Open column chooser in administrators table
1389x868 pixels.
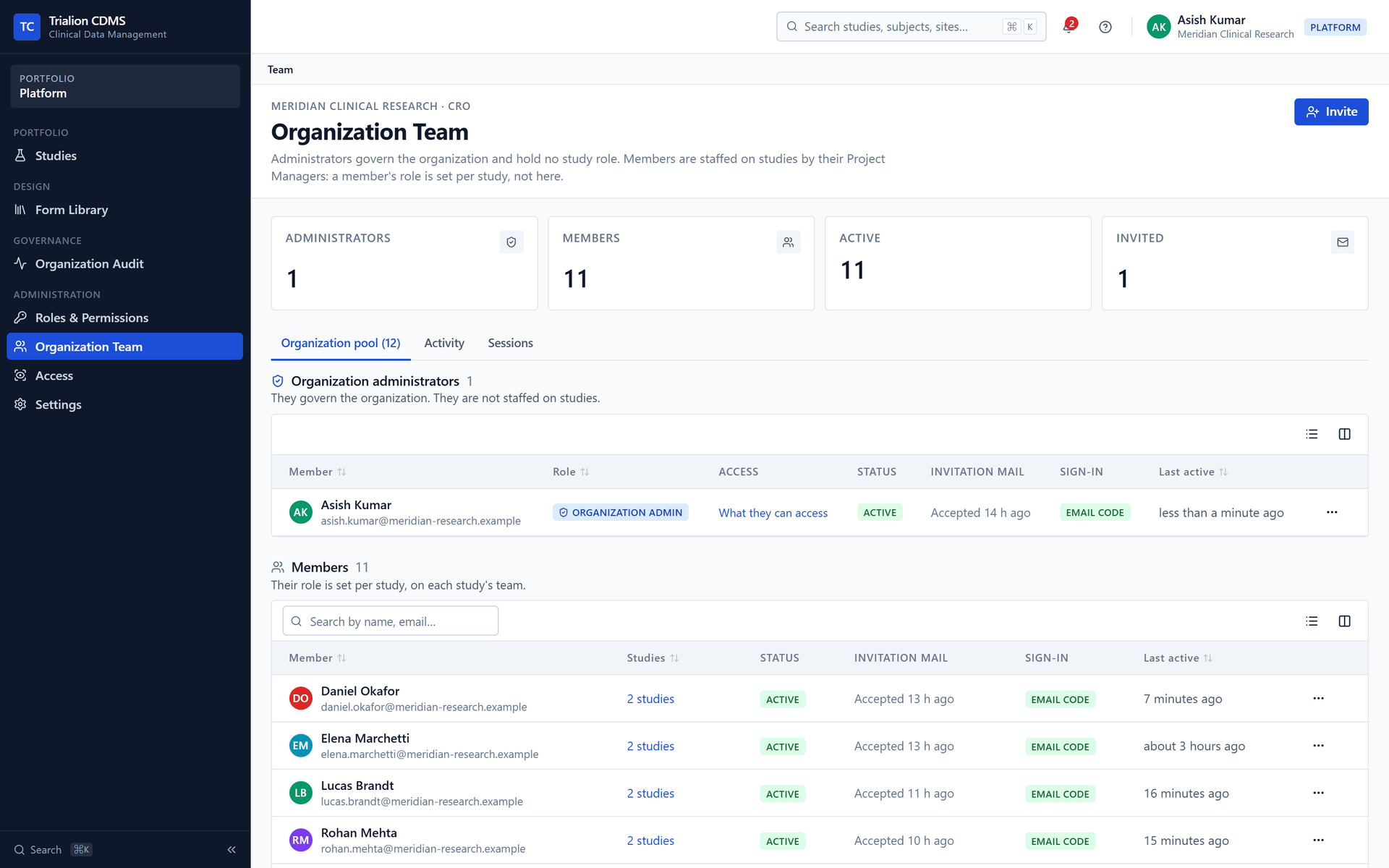(x=1344, y=434)
